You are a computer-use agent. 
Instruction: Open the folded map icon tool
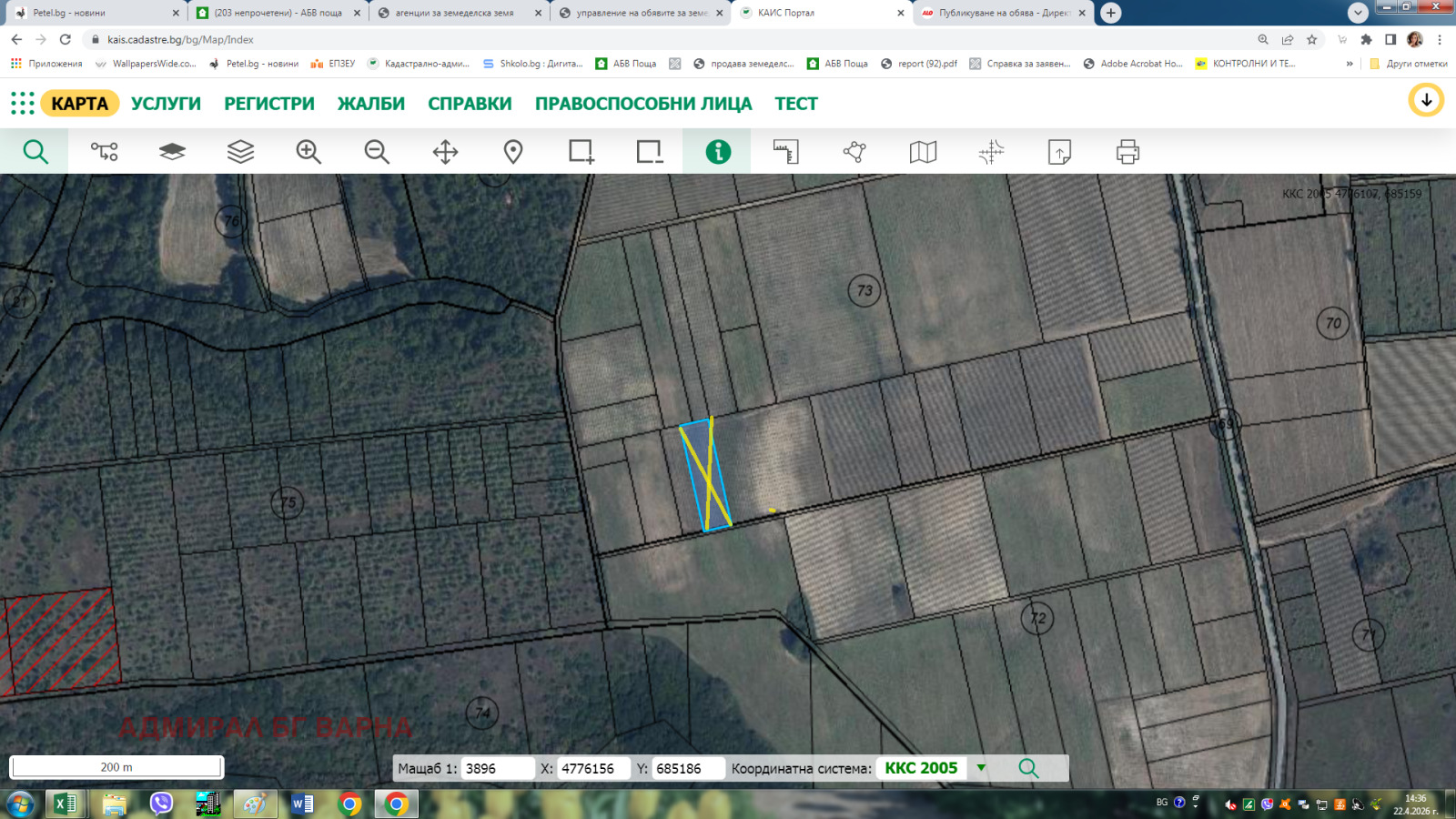click(923, 151)
